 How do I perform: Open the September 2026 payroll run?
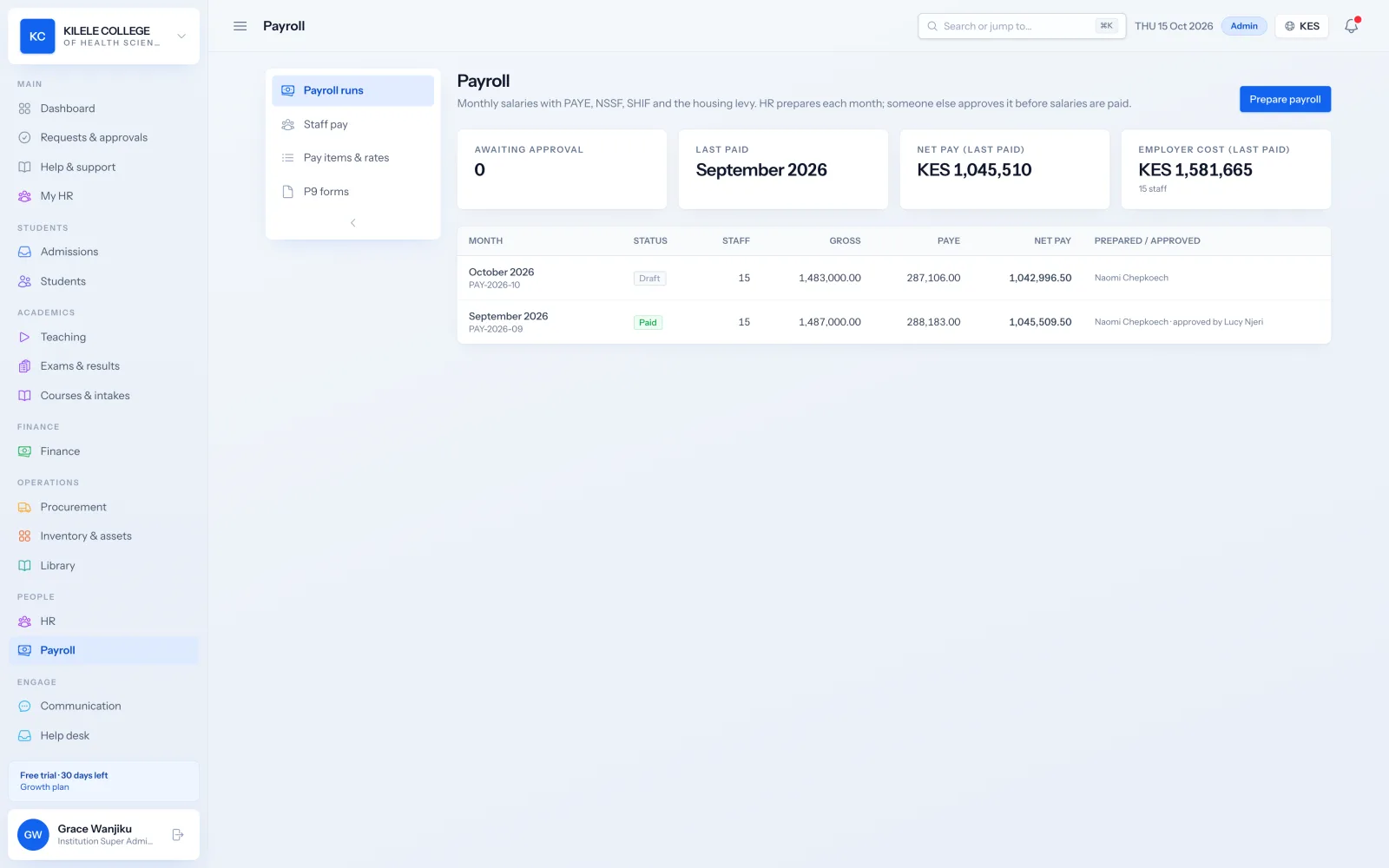[893, 322]
